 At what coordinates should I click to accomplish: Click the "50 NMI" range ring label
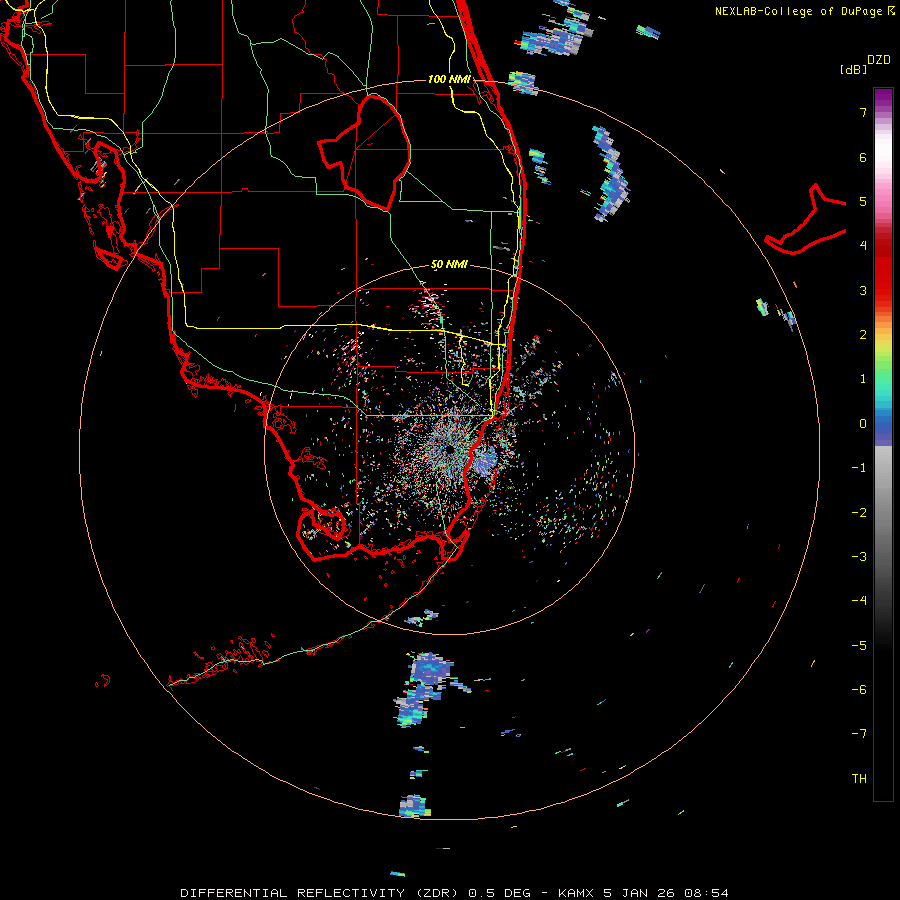click(x=449, y=265)
